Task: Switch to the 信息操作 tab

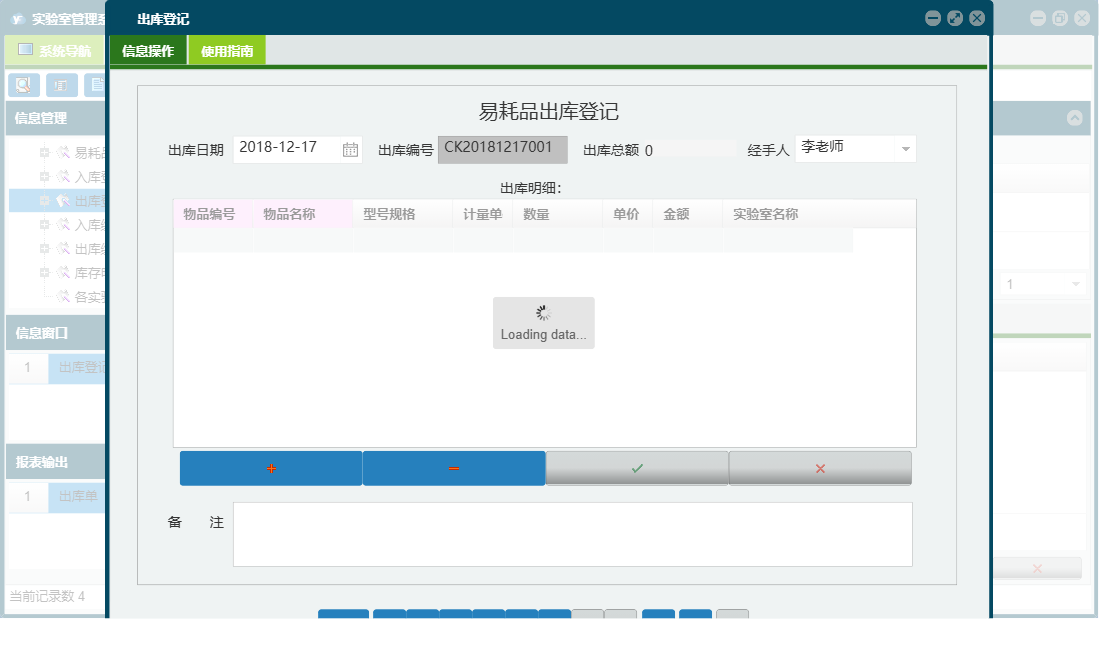Action: tap(148, 49)
